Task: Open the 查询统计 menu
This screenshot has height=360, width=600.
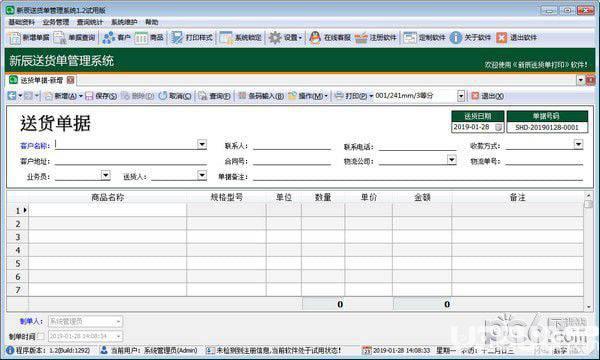Action: coord(90,22)
